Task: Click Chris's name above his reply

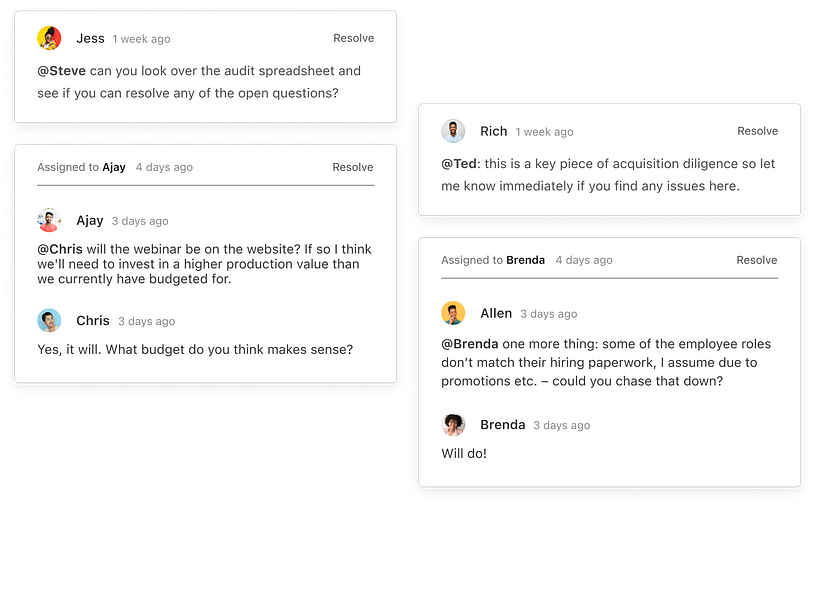Action: (93, 321)
